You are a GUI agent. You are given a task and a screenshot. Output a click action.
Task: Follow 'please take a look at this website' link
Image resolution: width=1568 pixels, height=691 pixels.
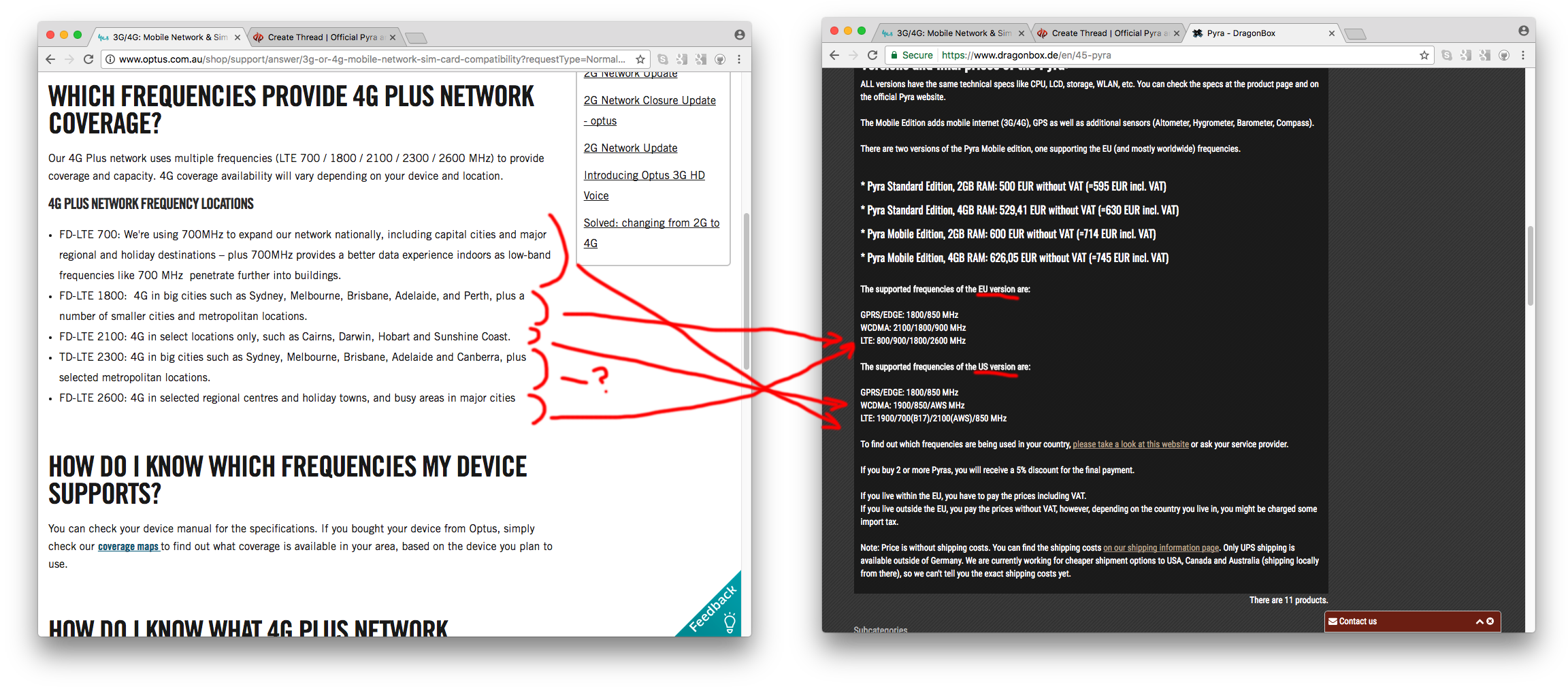click(1130, 445)
